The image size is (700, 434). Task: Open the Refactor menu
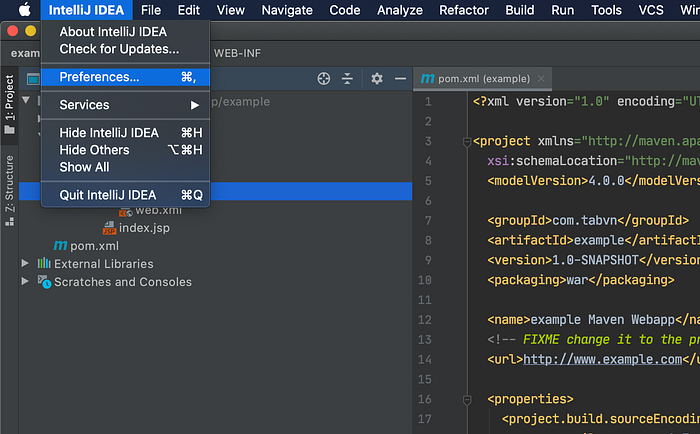(463, 10)
